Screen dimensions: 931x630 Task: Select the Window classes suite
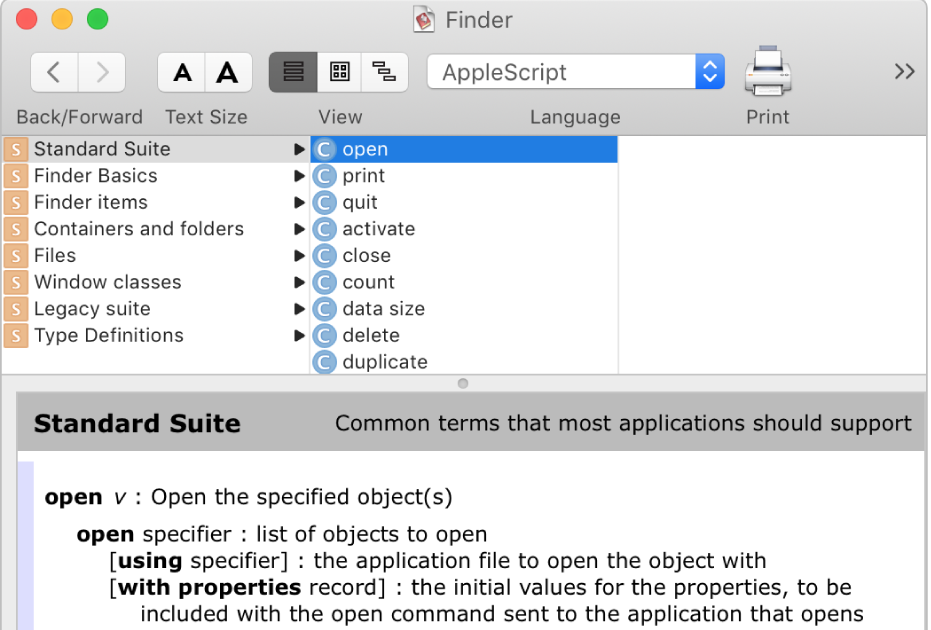tap(156, 282)
